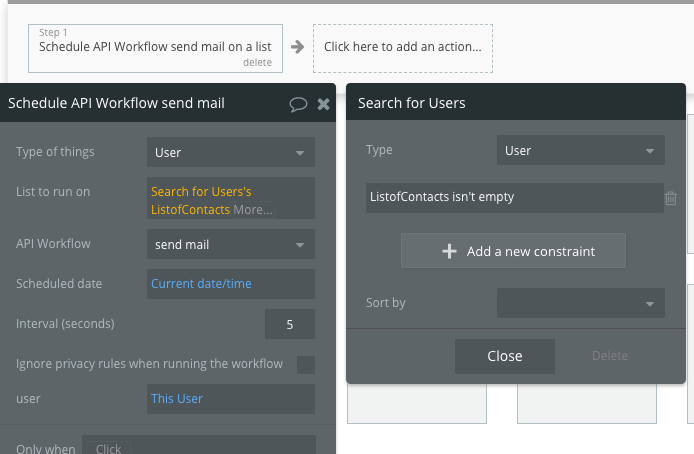Close the Schedule API Workflow panel
This screenshot has height=454, width=694.
coord(323,103)
